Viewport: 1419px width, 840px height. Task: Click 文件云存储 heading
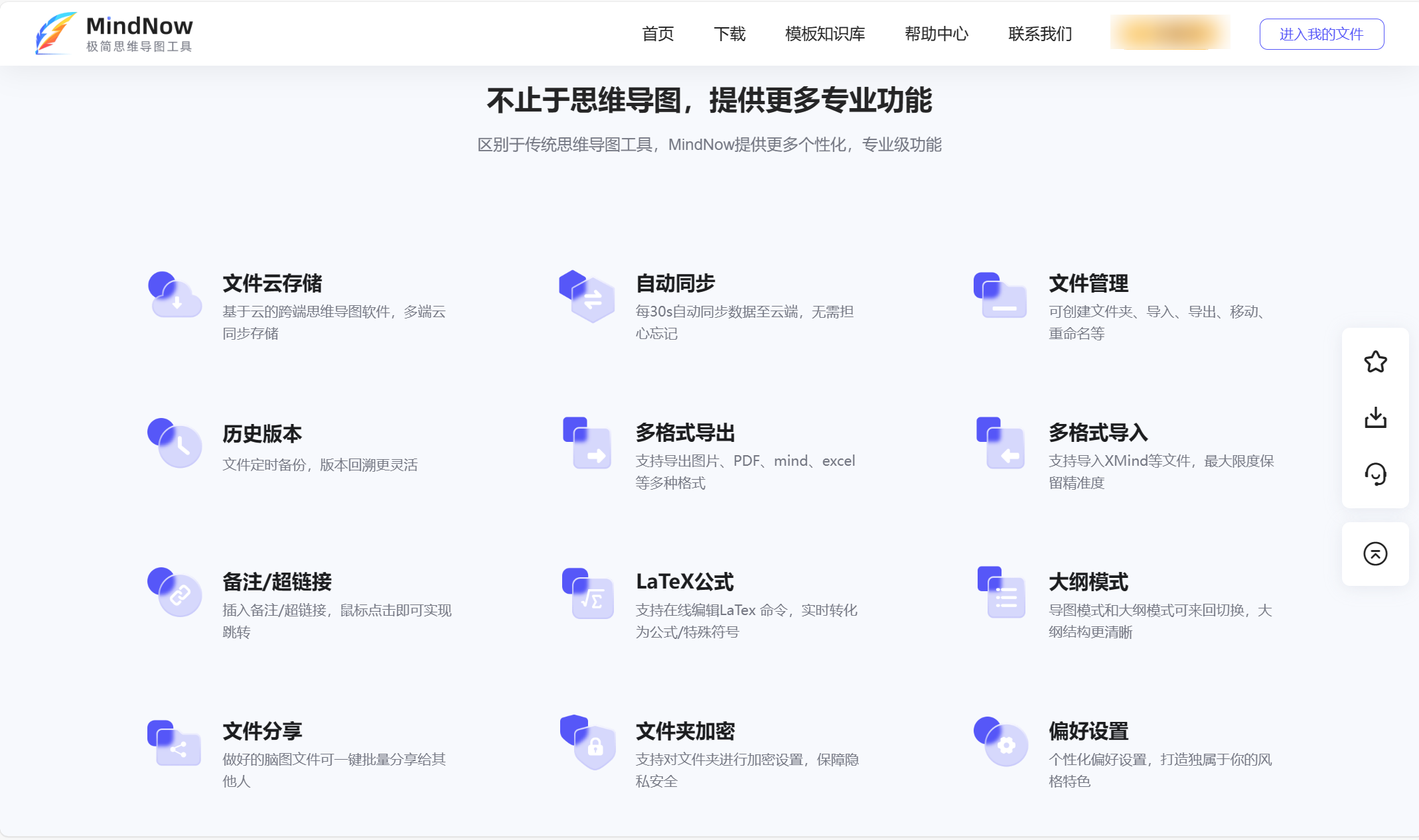click(272, 283)
